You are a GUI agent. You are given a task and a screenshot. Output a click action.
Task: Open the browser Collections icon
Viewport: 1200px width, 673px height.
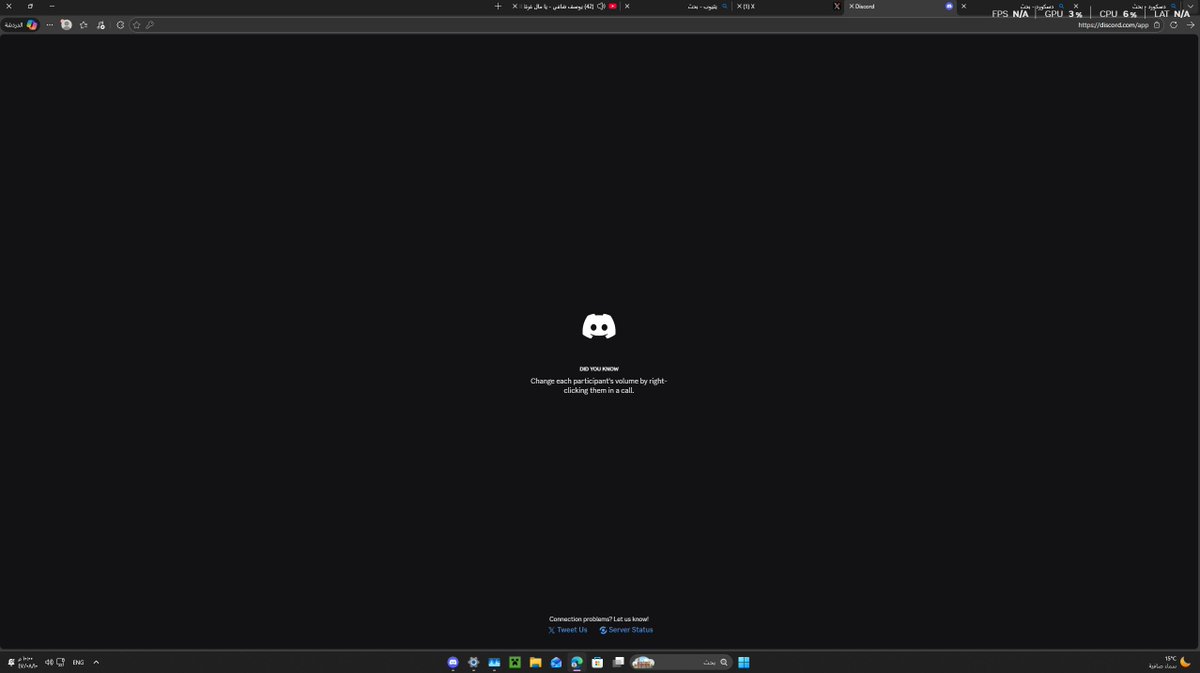coord(101,24)
